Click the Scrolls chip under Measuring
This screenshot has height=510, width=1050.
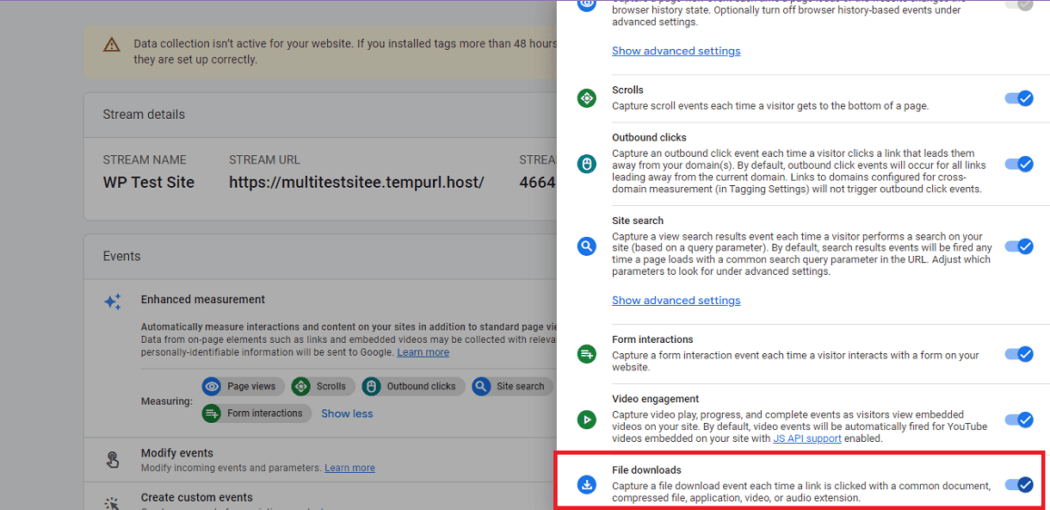[x=323, y=386]
